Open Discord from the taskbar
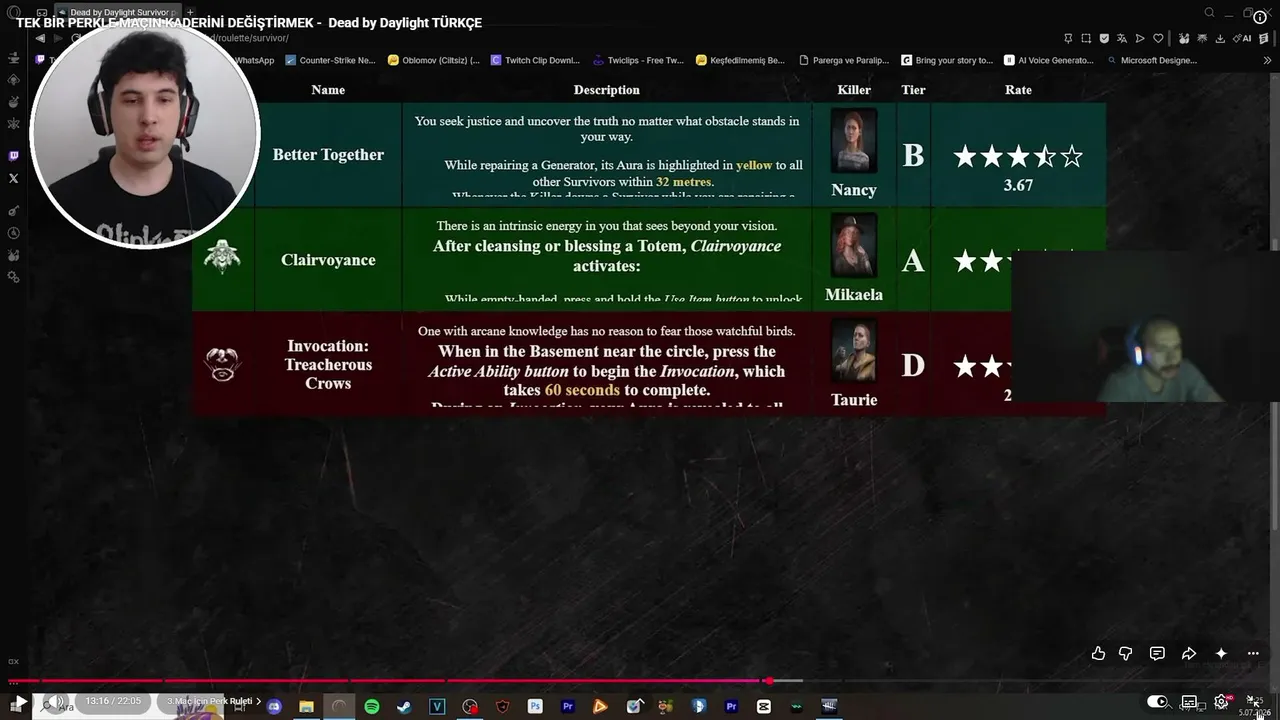1280x720 pixels. (274, 706)
